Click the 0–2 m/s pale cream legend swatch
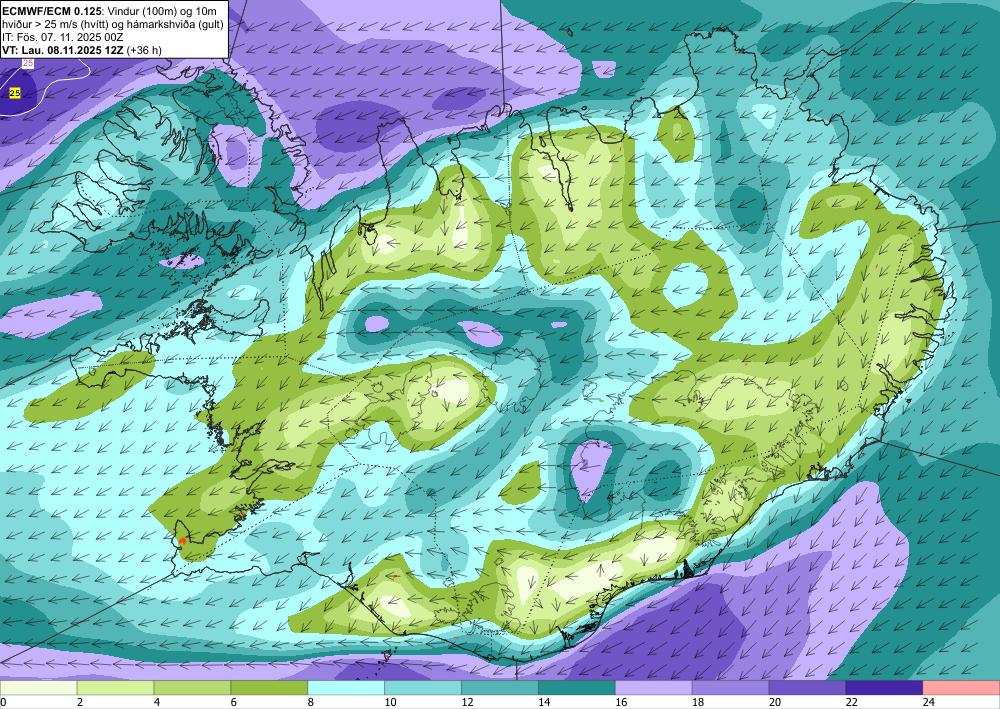 pos(38,689)
